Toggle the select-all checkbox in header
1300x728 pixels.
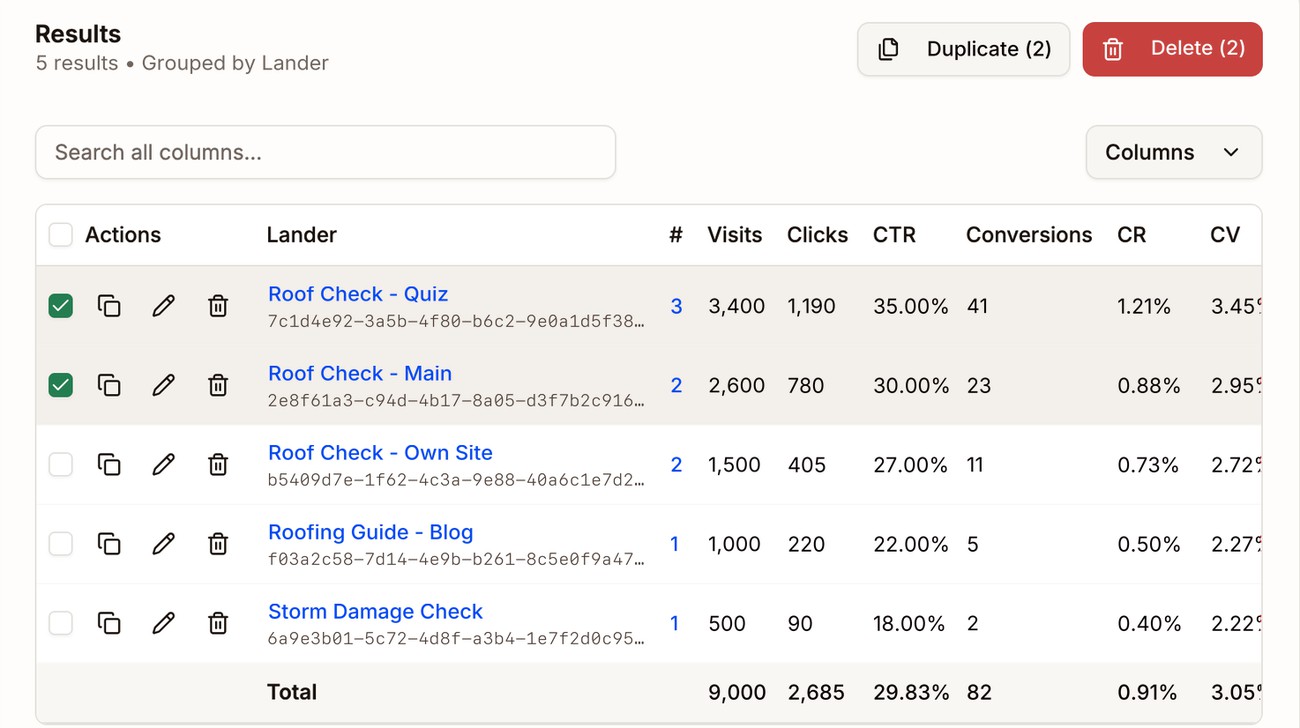61,235
